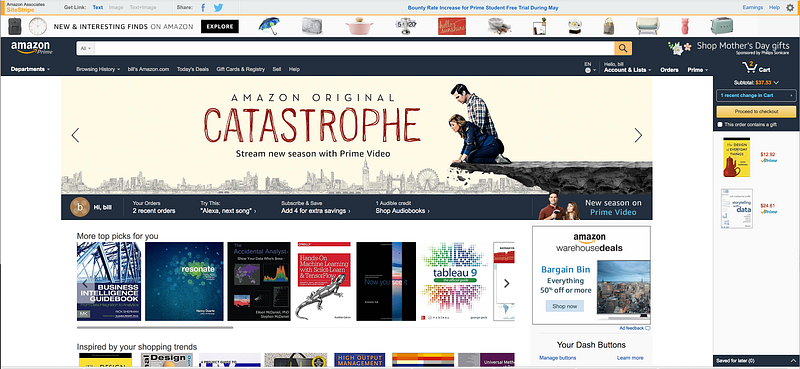Click the magnifying glass search button
The height and width of the screenshot is (369, 800).
623,48
